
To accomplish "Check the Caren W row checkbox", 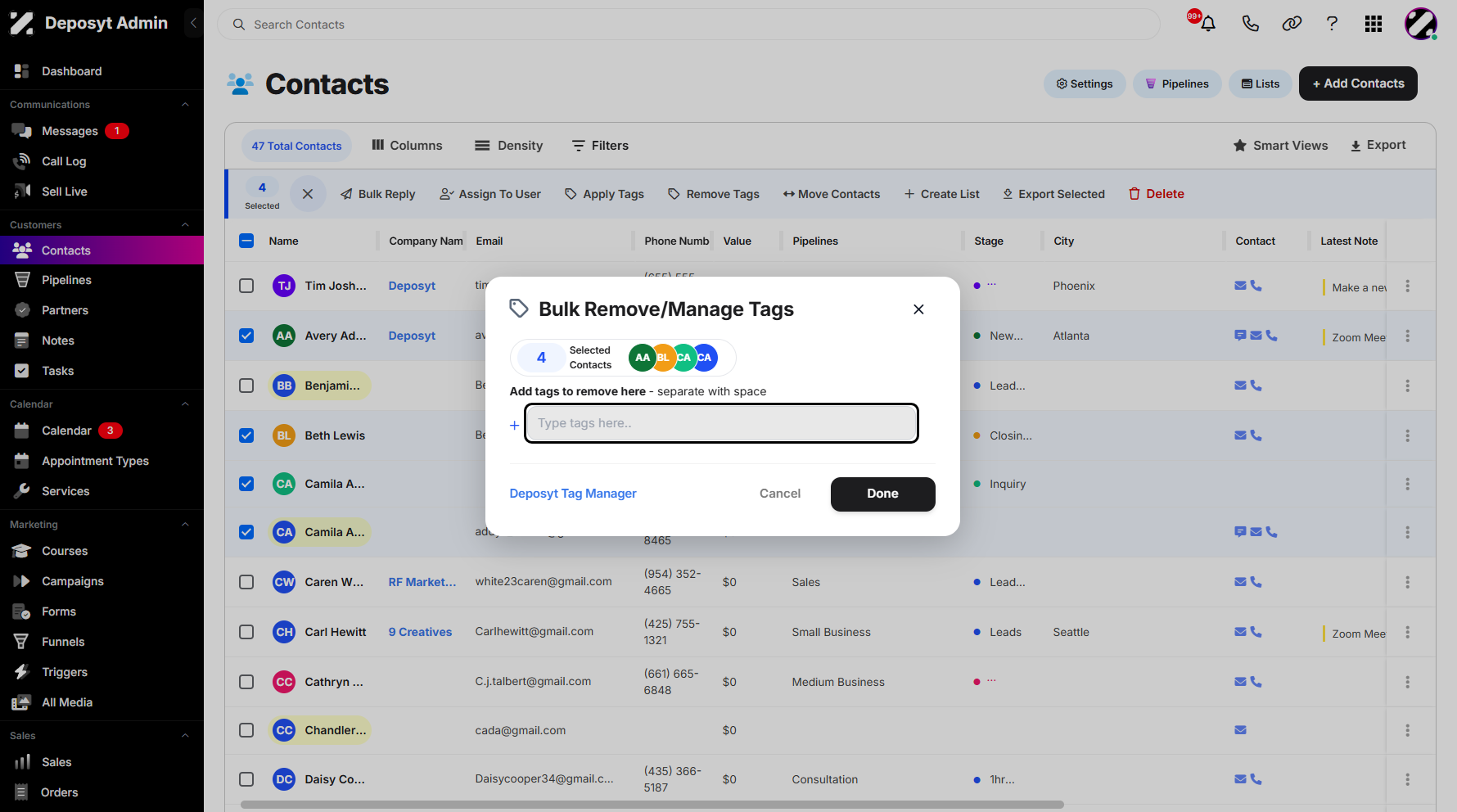I will [x=246, y=582].
